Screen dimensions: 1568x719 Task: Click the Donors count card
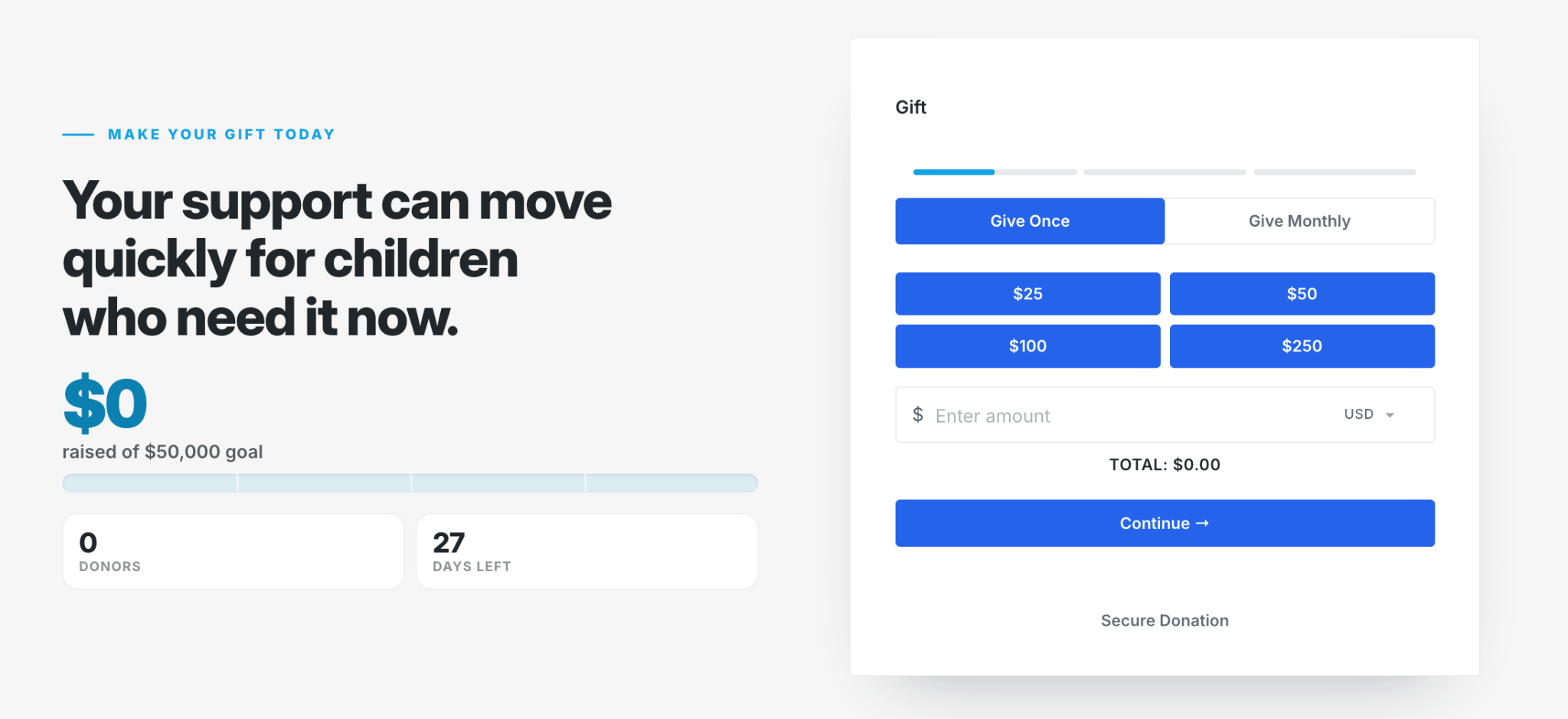(233, 551)
